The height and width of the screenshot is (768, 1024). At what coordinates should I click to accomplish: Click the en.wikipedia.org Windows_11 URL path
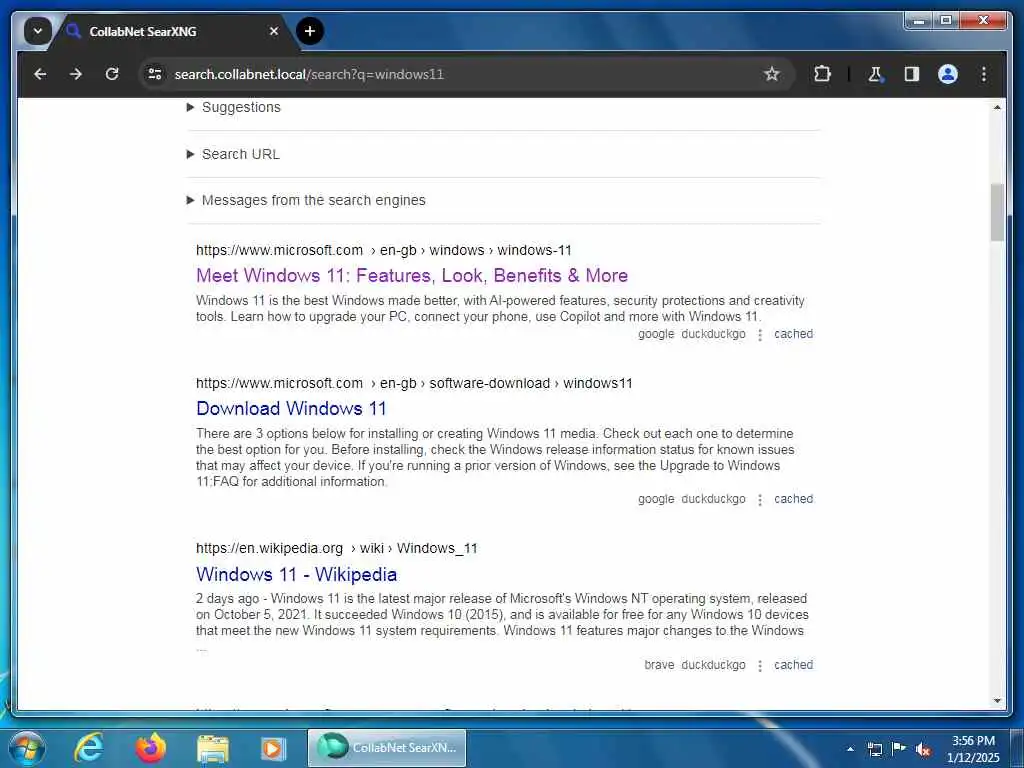[x=336, y=549]
